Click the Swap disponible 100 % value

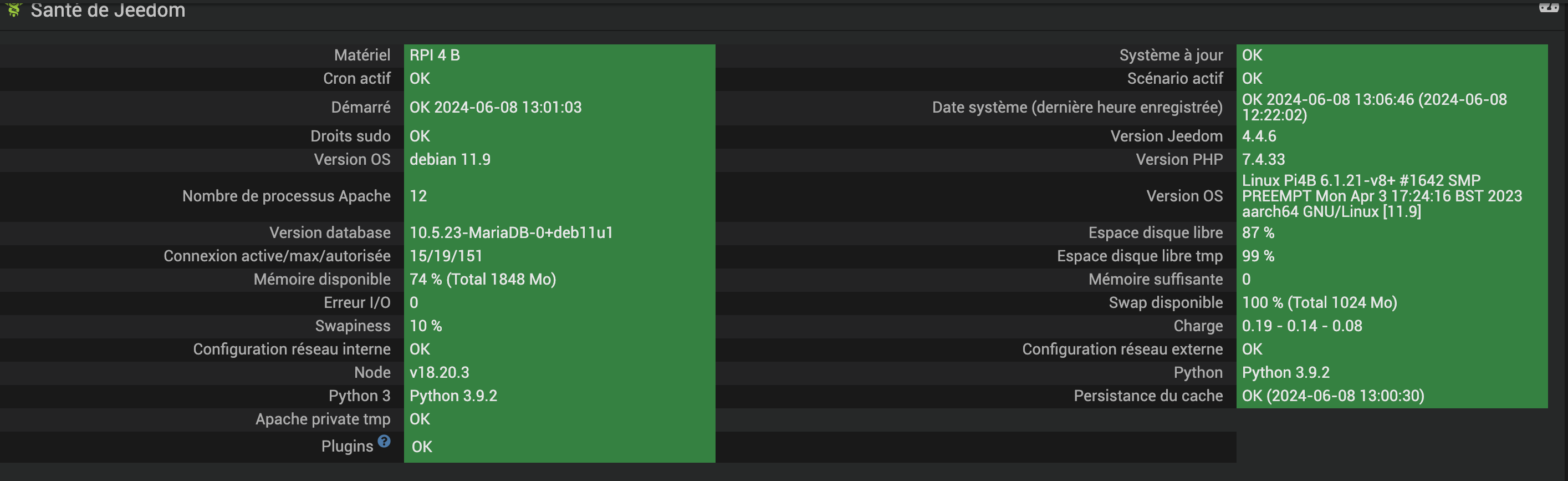(x=1319, y=303)
